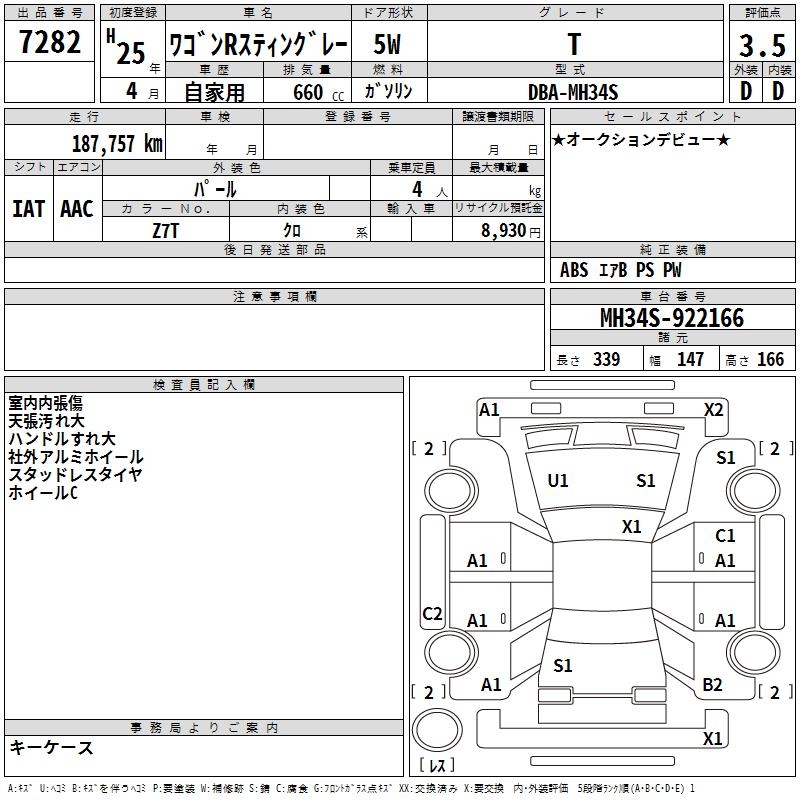Viewport: 800px width, 800px height.
Task: Click the B2 mark near the rear
Action: tap(712, 684)
